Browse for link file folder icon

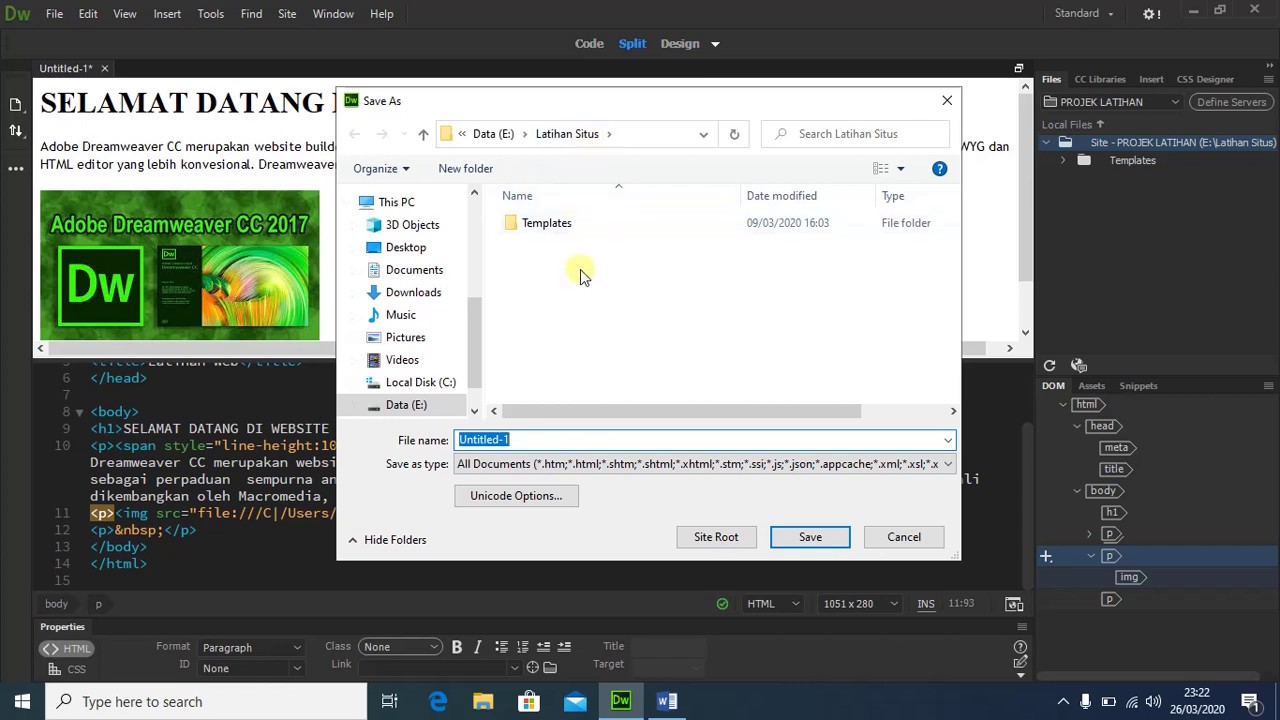click(x=550, y=667)
